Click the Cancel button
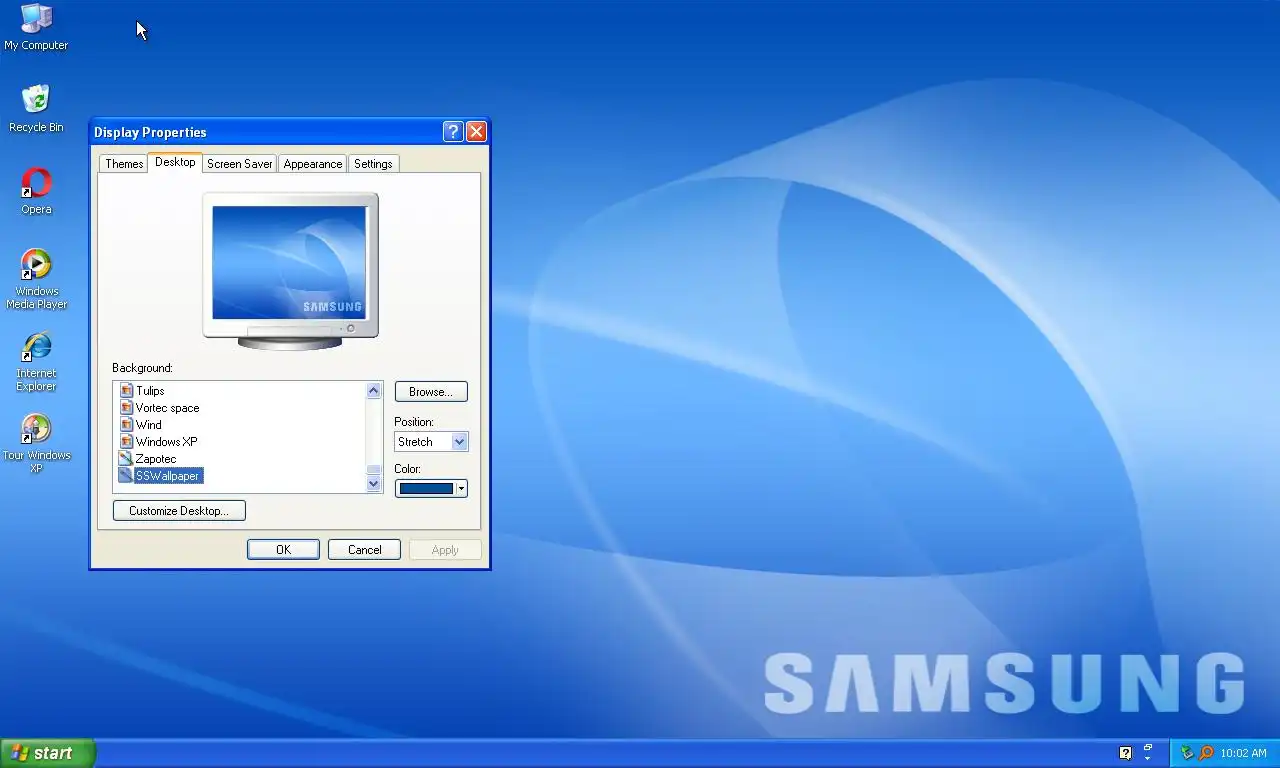1280x768 pixels. coord(365,550)
